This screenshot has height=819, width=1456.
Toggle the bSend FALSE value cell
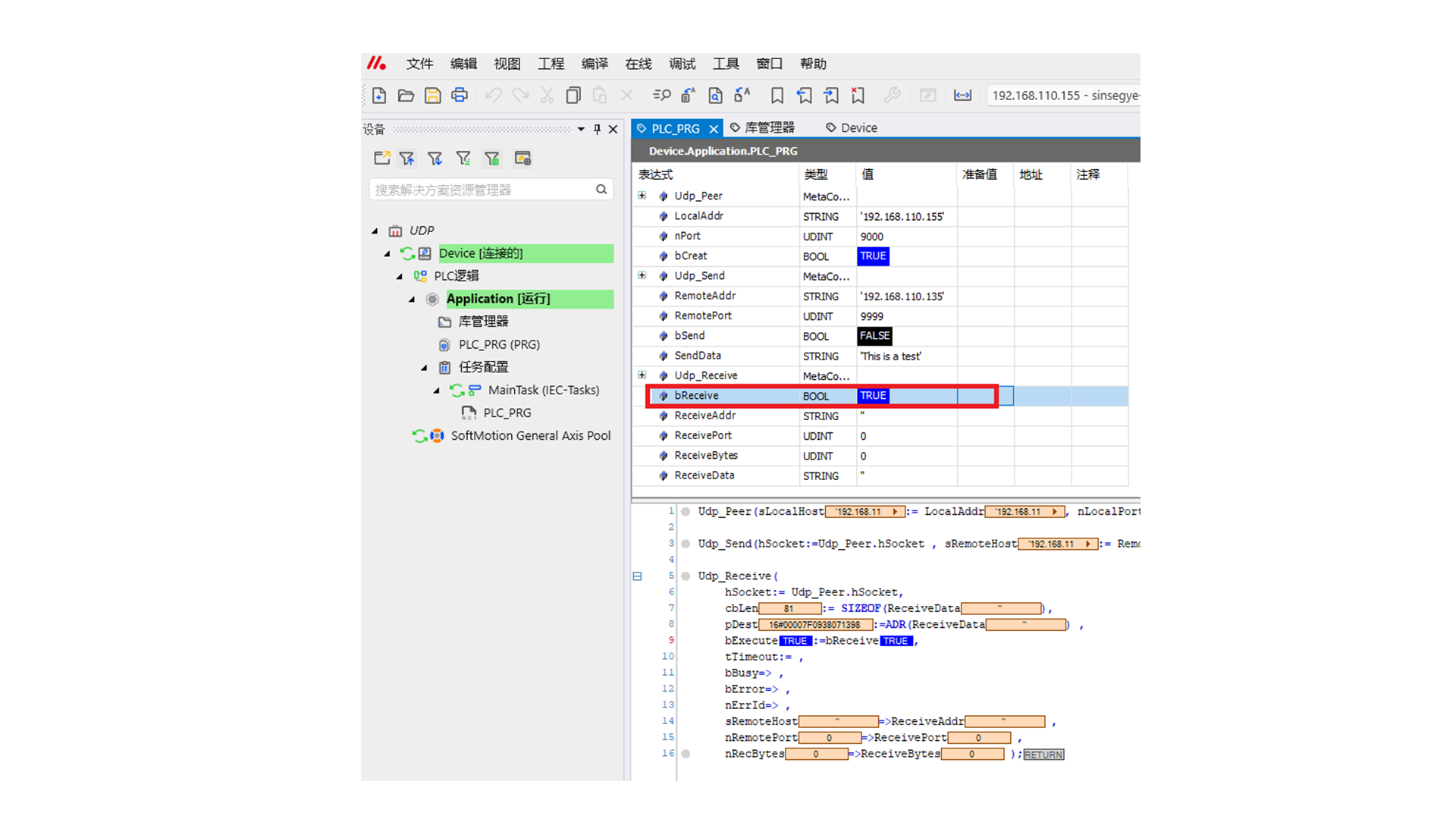[874, 336]
